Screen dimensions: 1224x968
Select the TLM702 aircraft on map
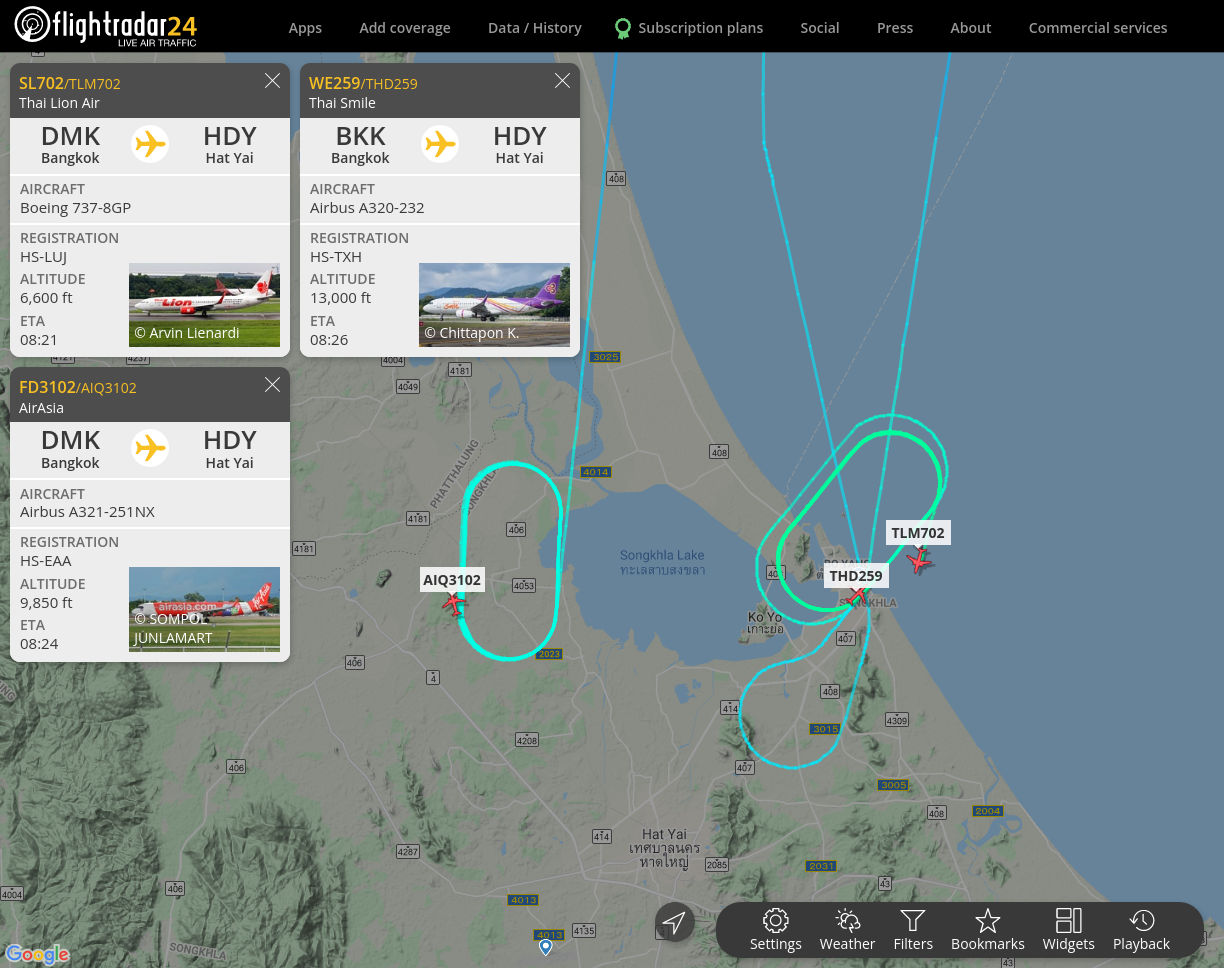pyautogui.click(x=920, y=561)
